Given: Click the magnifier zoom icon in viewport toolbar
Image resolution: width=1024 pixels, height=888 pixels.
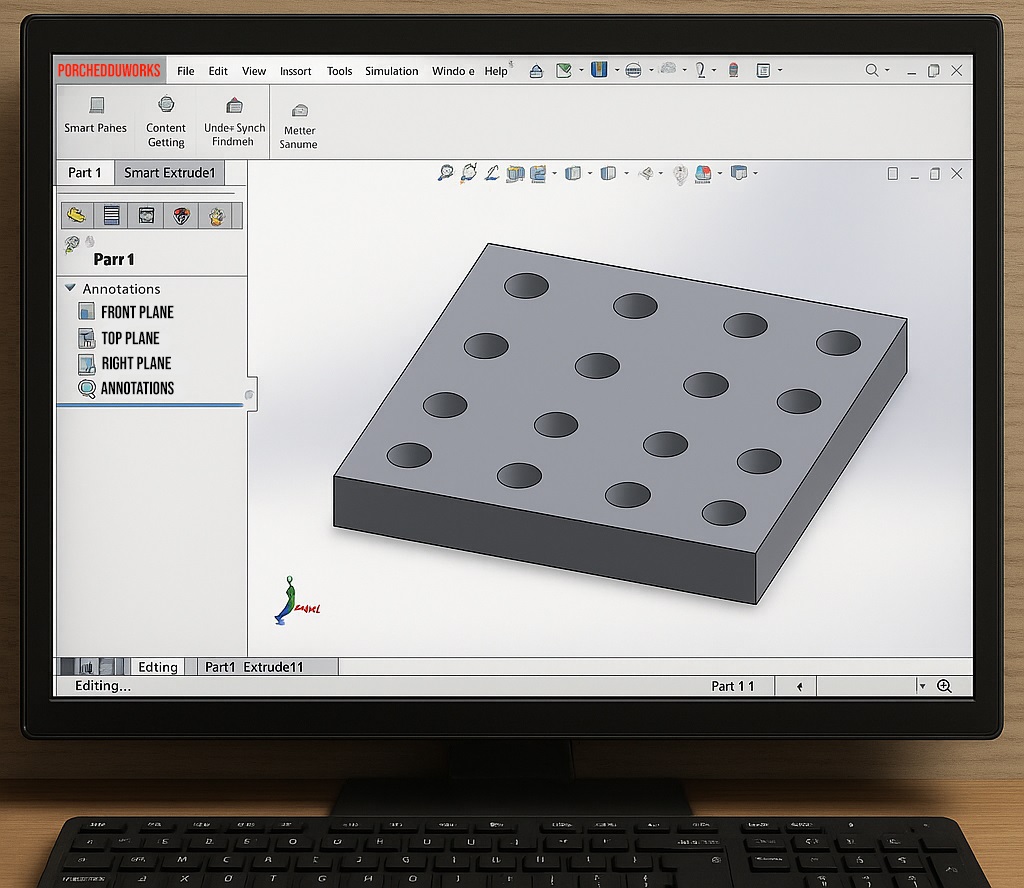Looking at the screenshot, I should point(446,173).
